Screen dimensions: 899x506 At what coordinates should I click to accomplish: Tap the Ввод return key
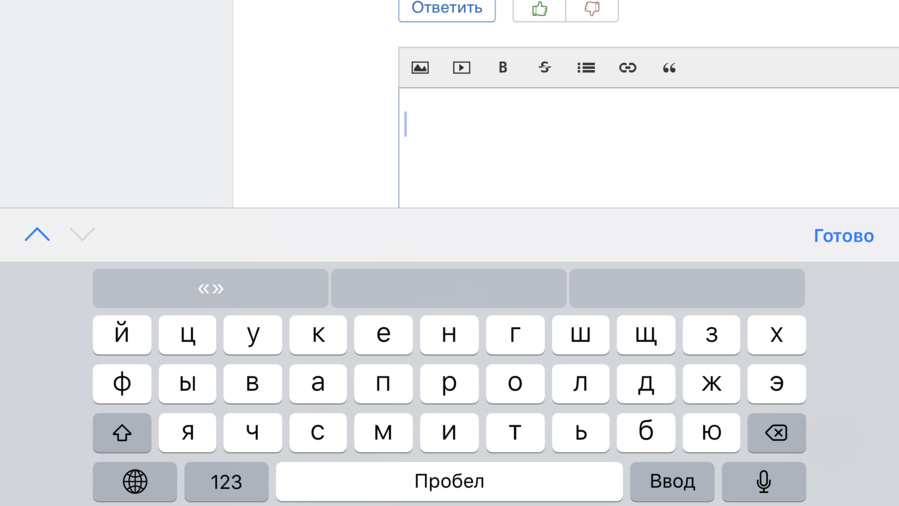[673, 481]
